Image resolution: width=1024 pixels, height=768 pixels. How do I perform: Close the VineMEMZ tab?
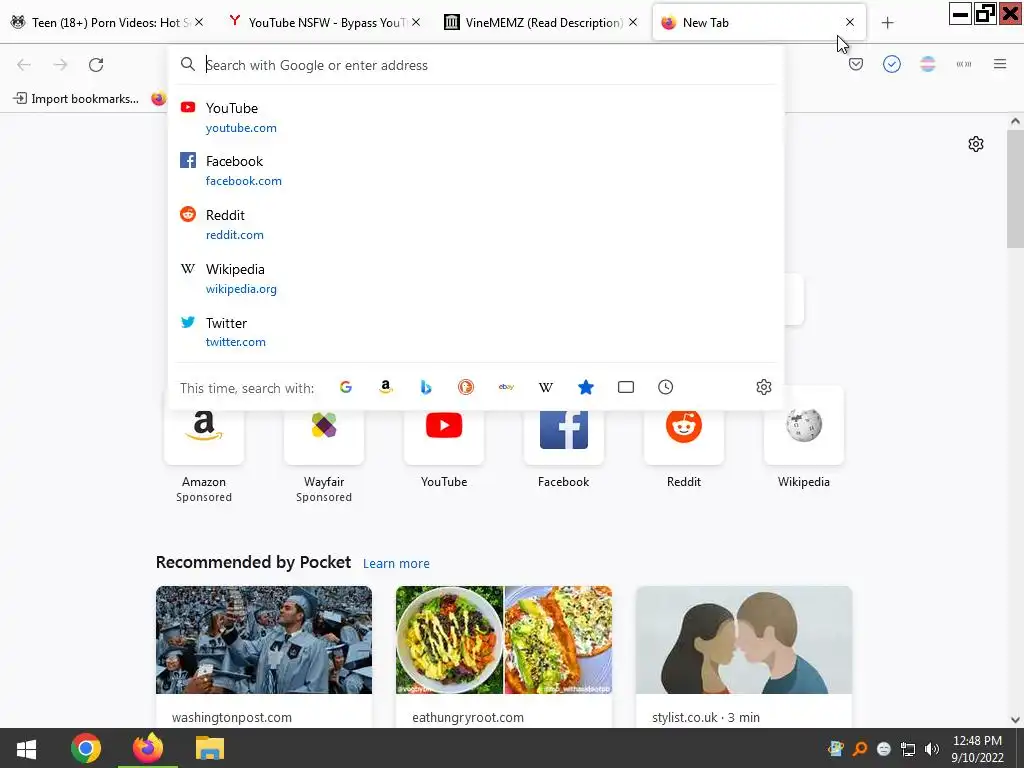[x=633, y=22]
